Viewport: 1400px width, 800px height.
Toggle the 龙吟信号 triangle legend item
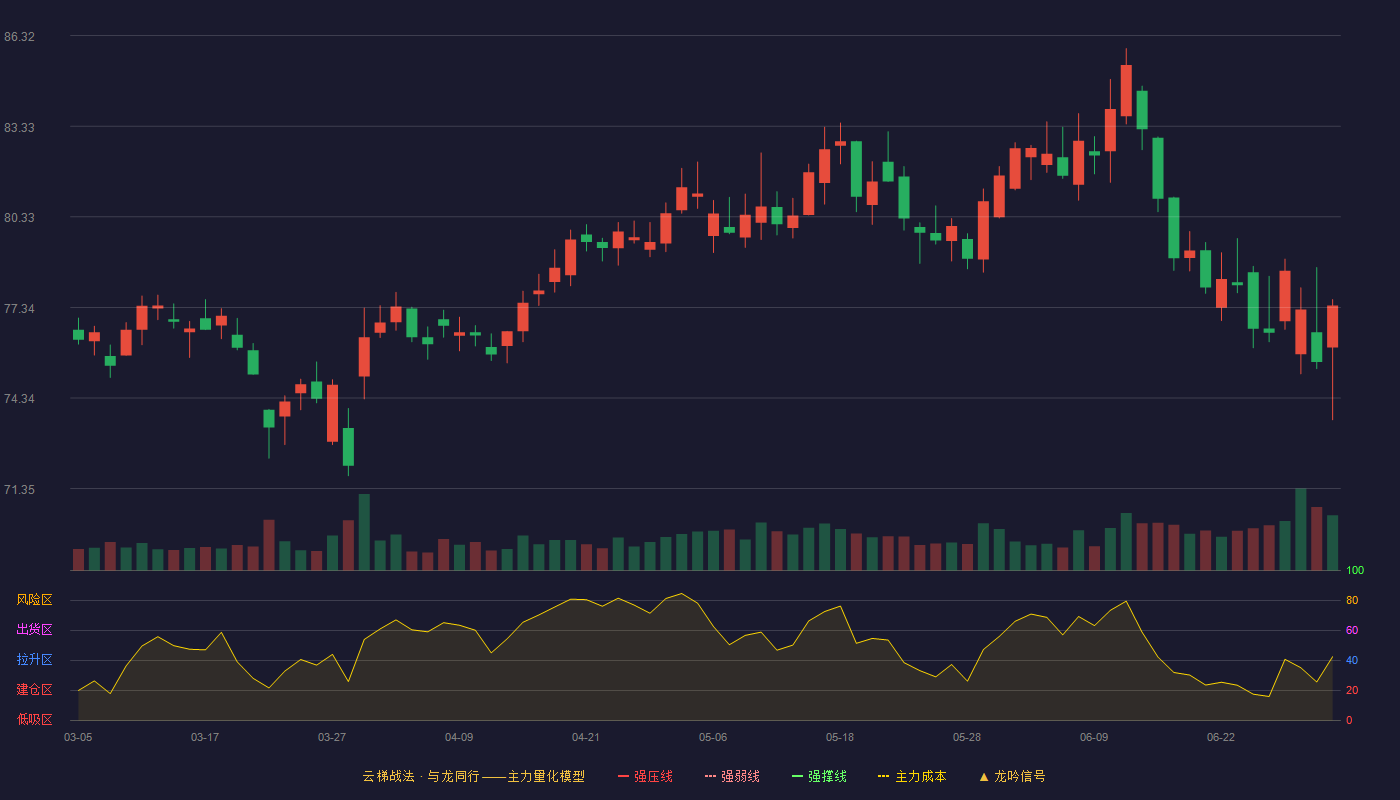[x=1012, y=776]
